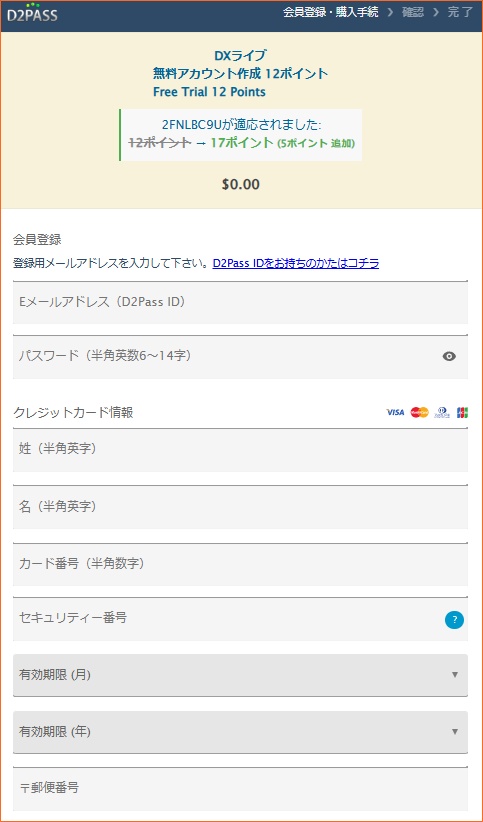
Task: Click the D2PASS logo
Action: pyautogui.click(x=32, y=13)
